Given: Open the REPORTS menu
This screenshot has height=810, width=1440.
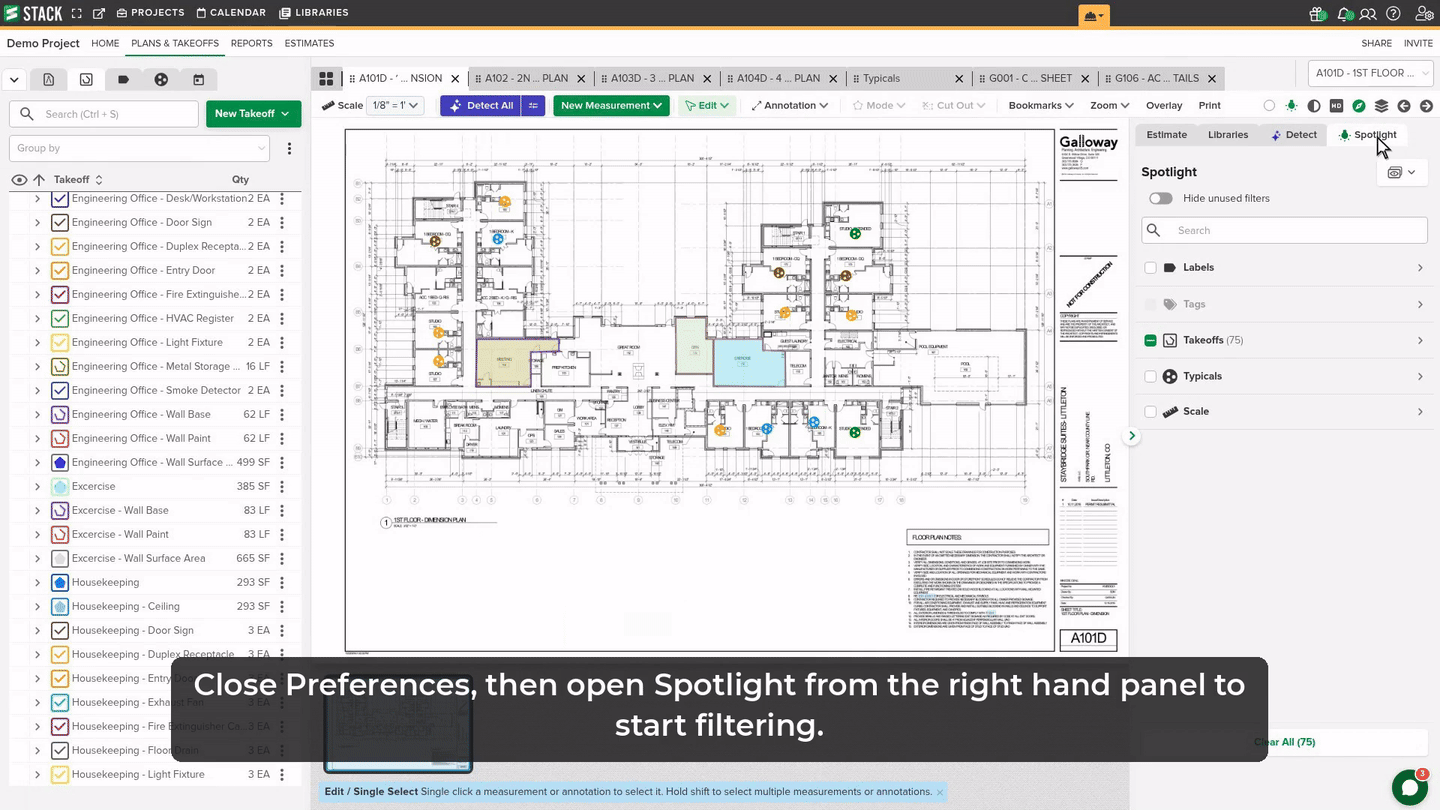Looking at the screenshot, I should [251, 43].
